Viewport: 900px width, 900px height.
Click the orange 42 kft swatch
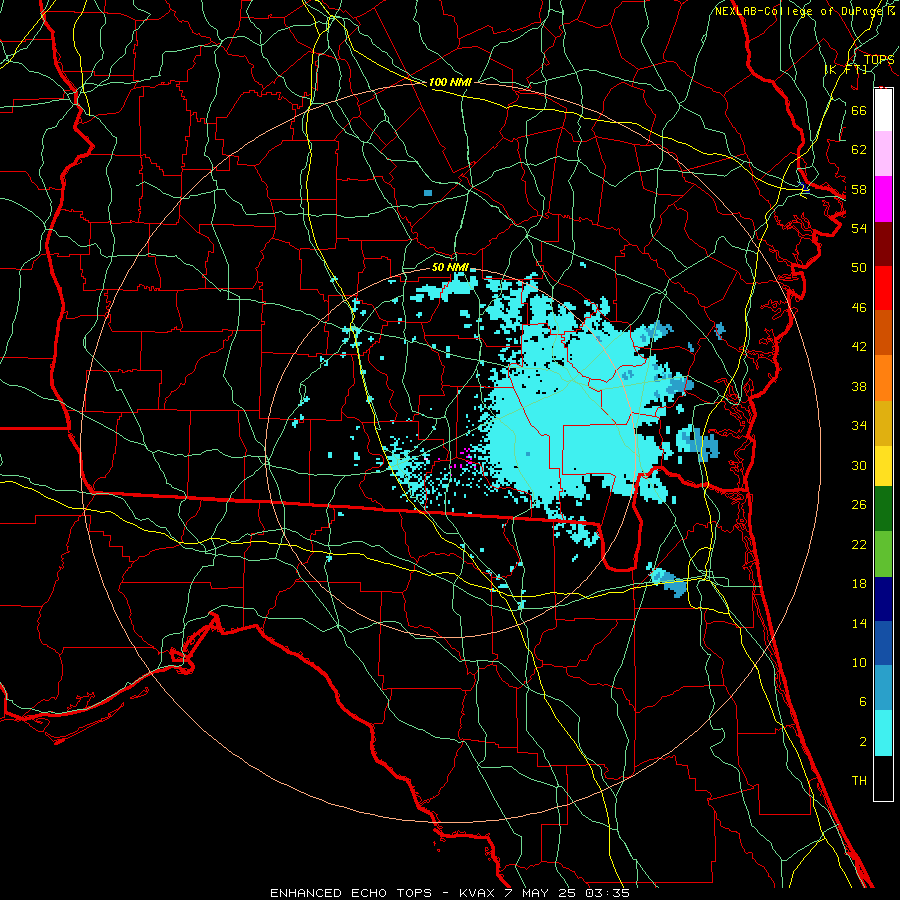point(883,377)
